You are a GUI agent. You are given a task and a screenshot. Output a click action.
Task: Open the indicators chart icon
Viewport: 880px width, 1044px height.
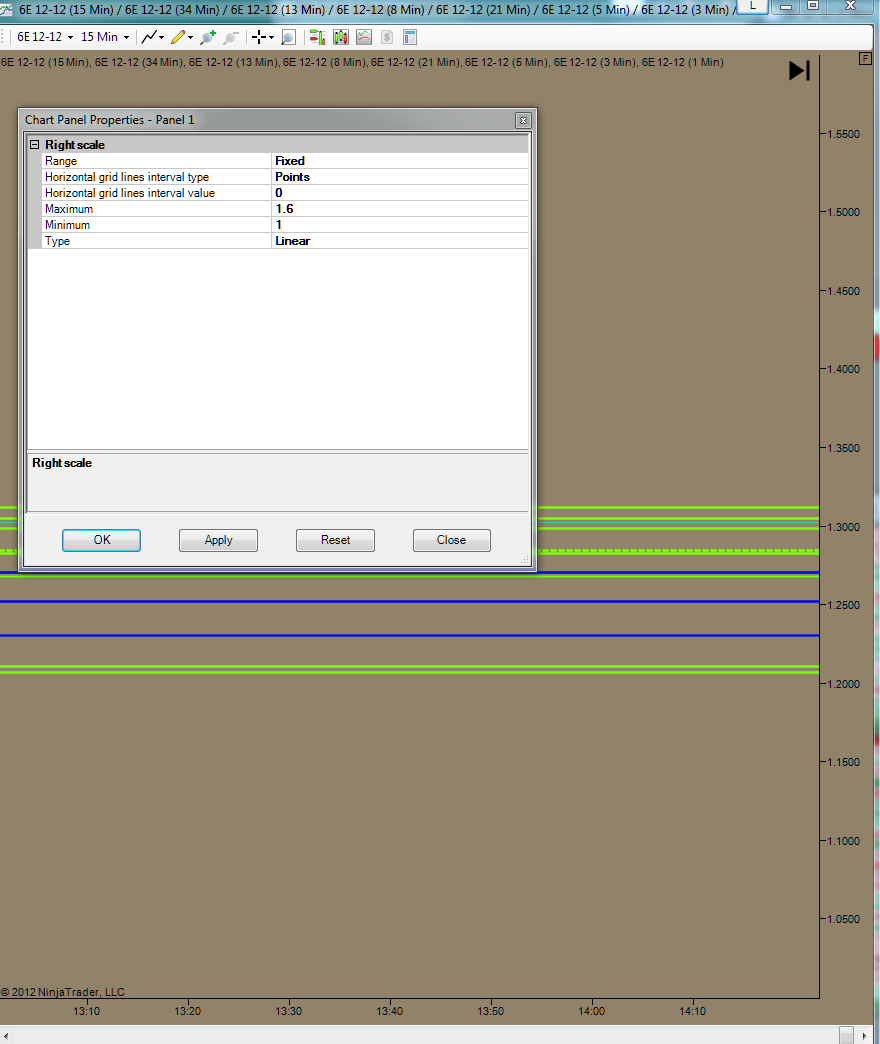click(x=364, y=37)
